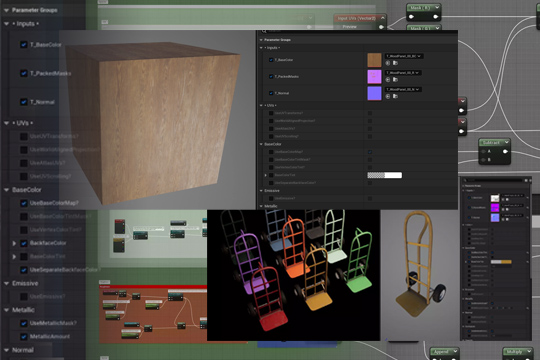This screenshot has width=540, height=360.
Task: Click browse-to-asset icon in T_PackedMasks row
Action: pyautogui.click(x=395, y=80)
